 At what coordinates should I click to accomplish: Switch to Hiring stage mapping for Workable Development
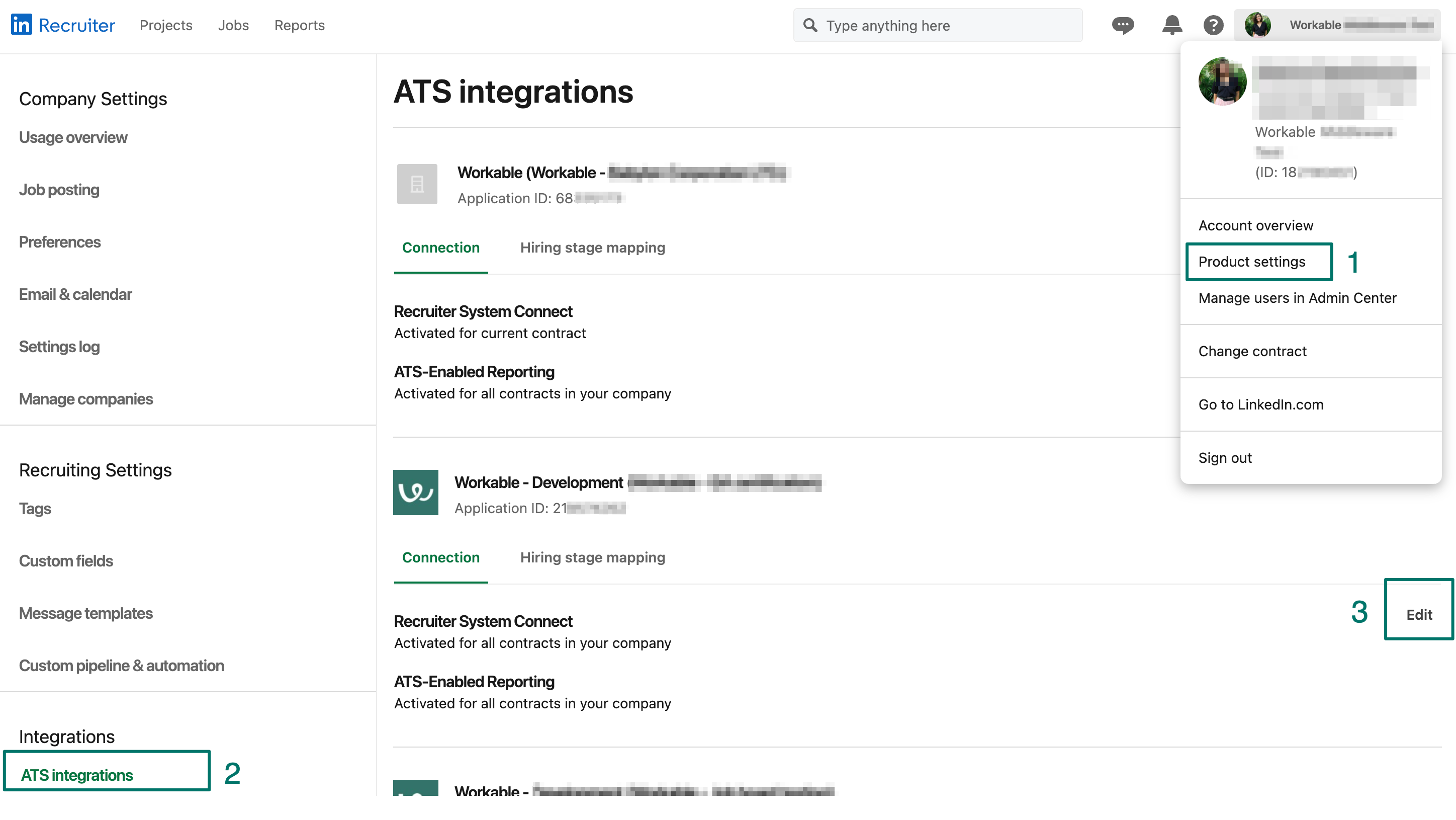pyautogui.click(x=592, y=557)
